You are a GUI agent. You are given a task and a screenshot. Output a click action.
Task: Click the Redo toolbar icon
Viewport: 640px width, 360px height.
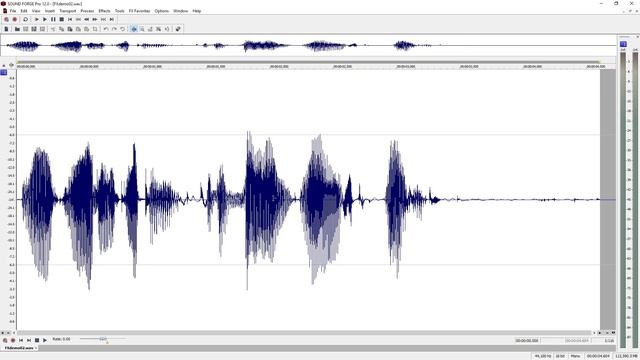pyautogui.click(x=114, y=29)
